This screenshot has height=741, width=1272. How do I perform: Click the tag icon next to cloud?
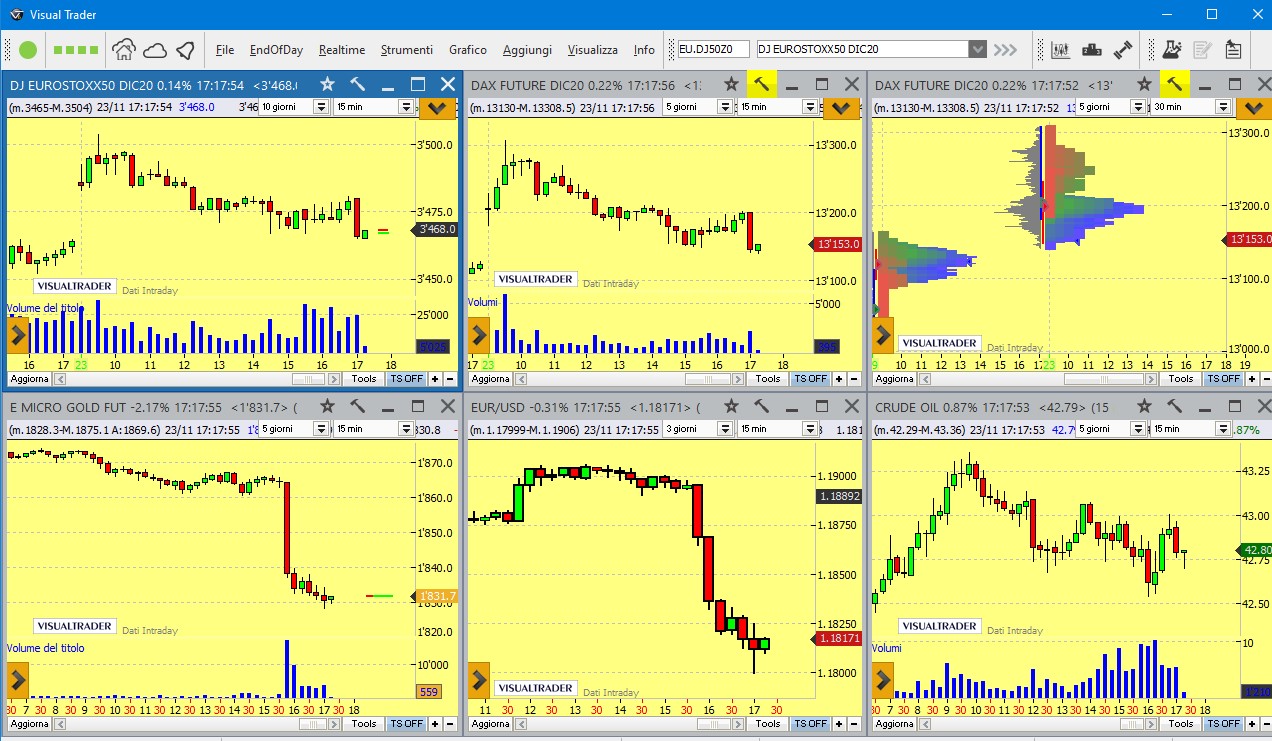185,49
